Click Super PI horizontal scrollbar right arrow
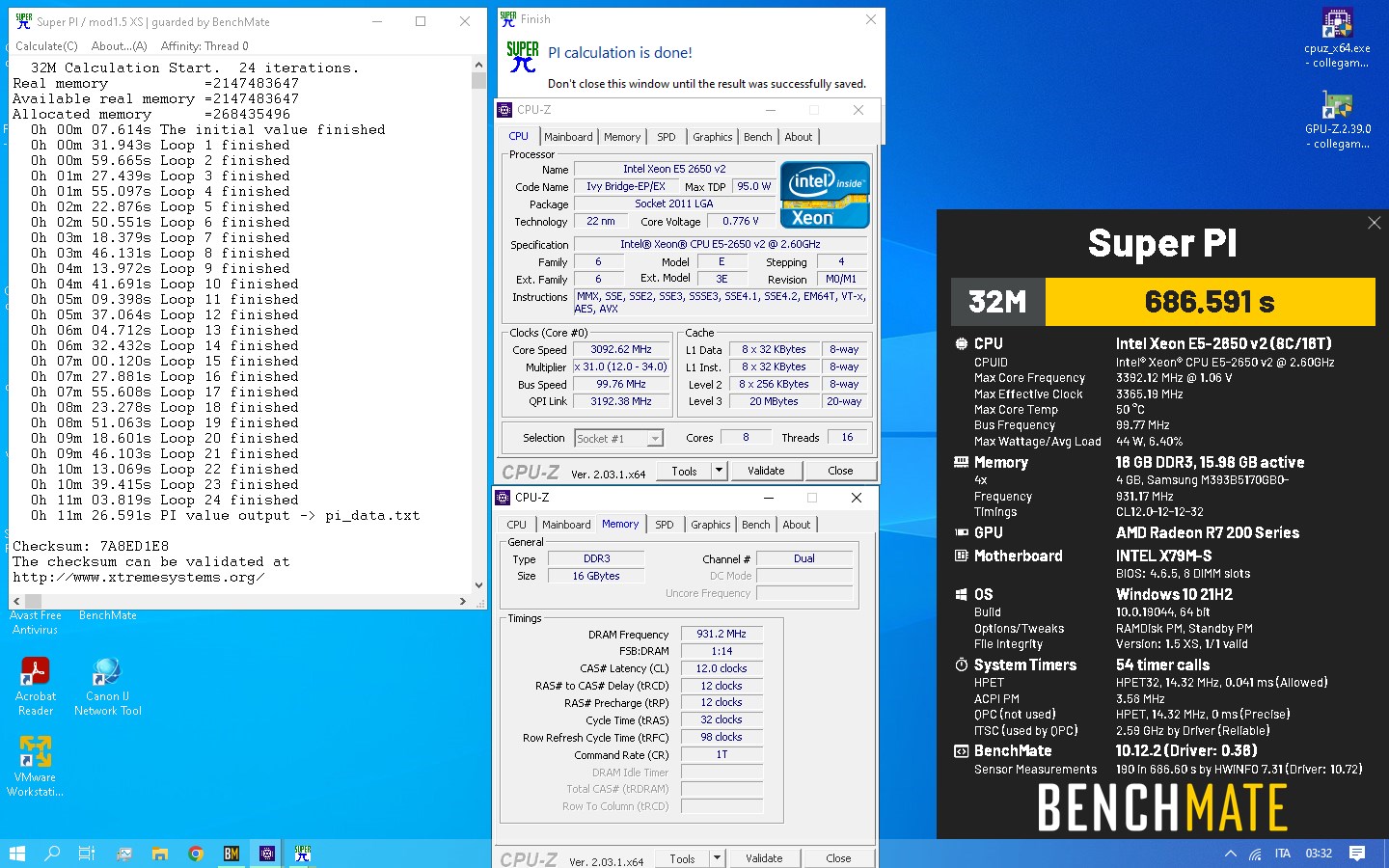1389x868 pixels. point(463,601)
